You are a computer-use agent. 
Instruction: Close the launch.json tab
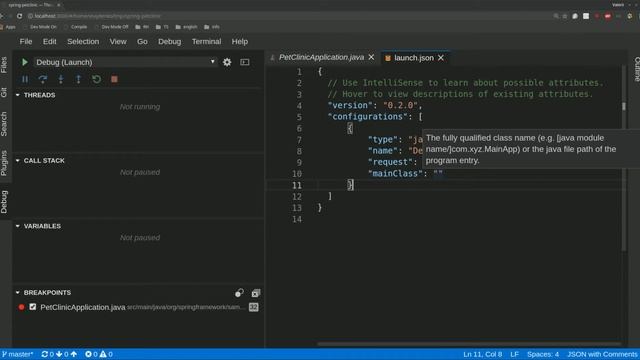(x=441, y=58)
